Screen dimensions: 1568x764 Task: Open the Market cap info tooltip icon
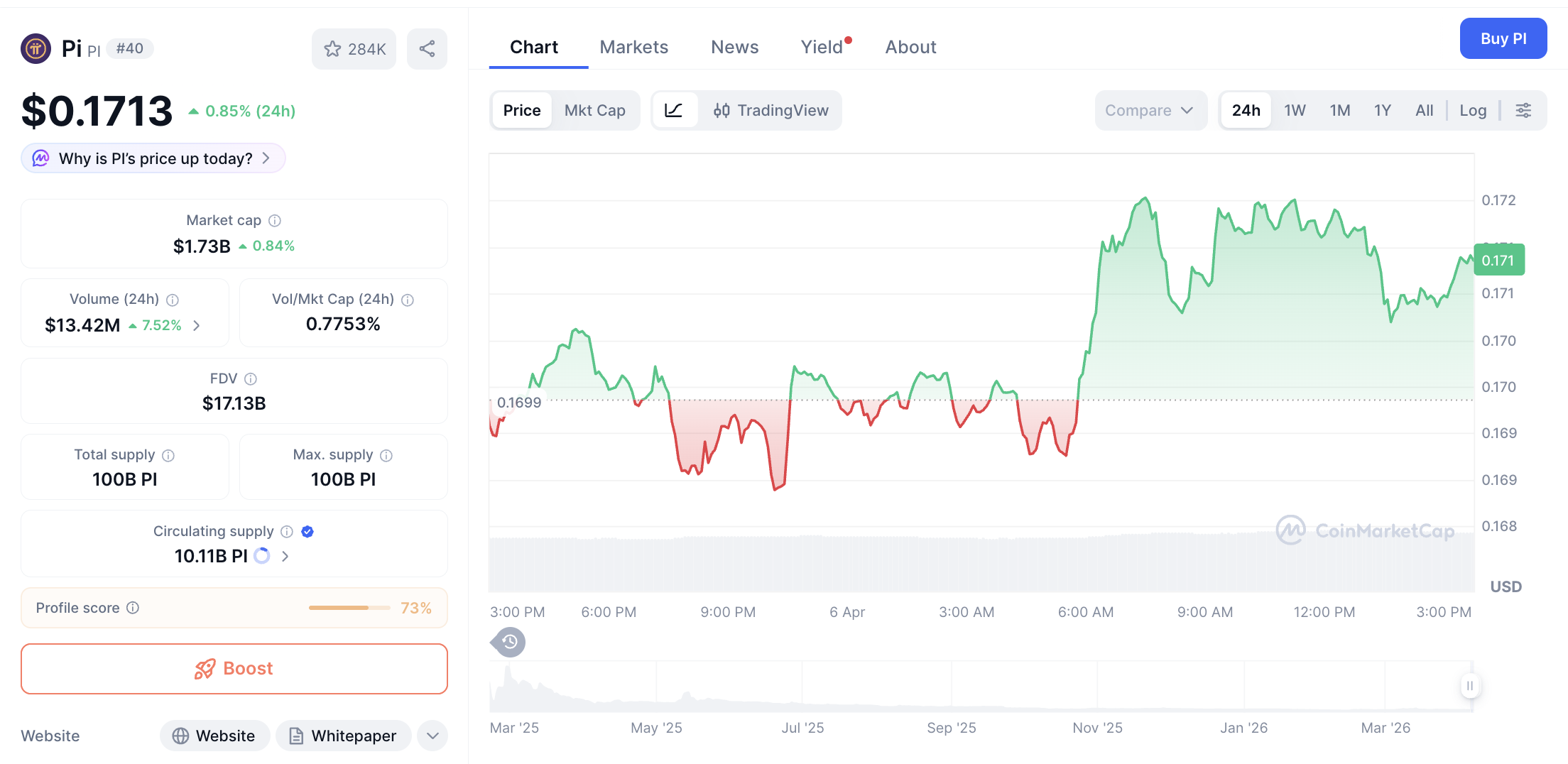tap(275, 220)
